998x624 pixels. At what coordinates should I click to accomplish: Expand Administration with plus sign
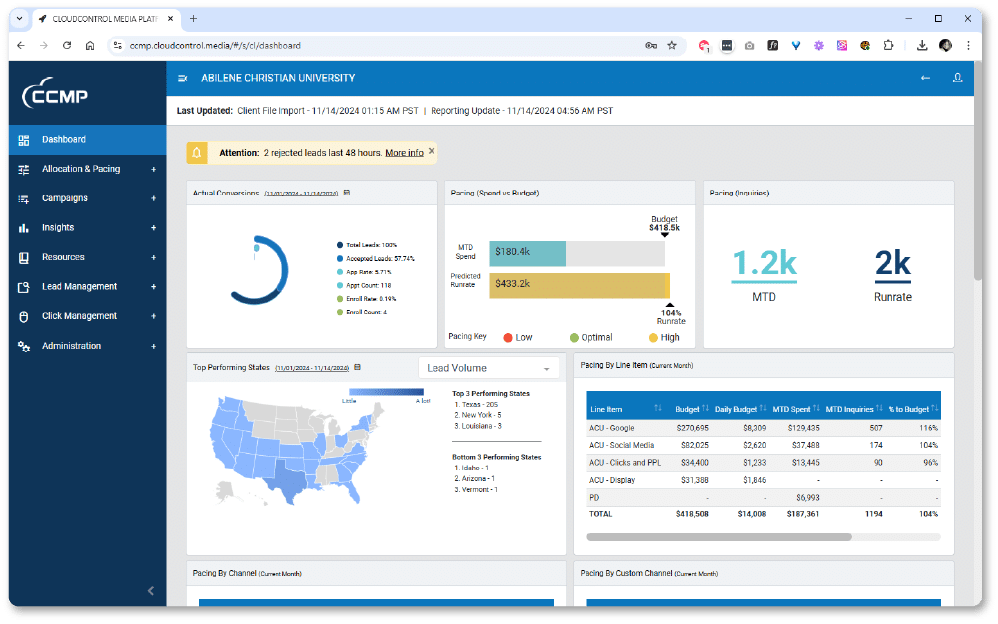(x=153, y=346)
